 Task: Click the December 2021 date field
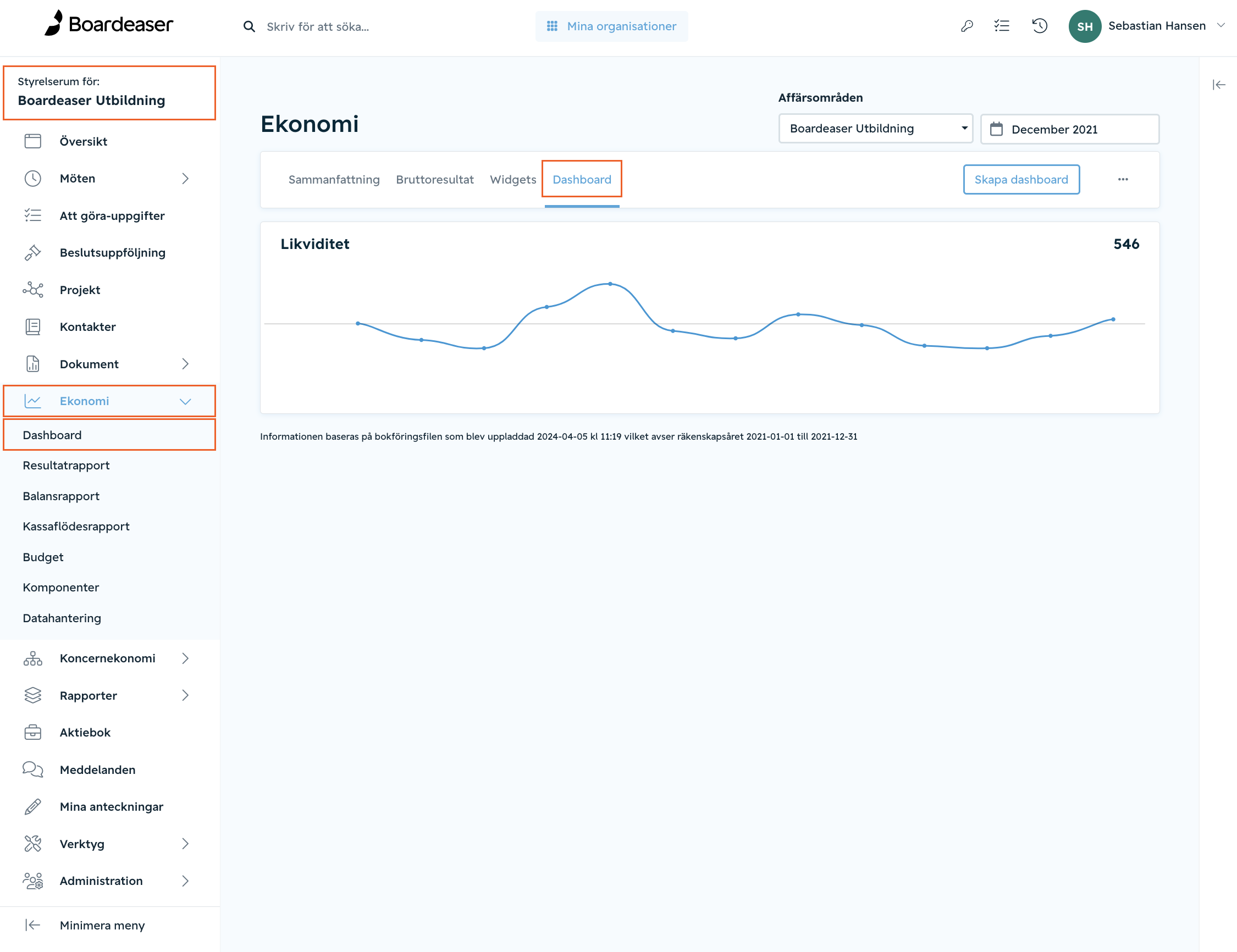(1070, 129)
